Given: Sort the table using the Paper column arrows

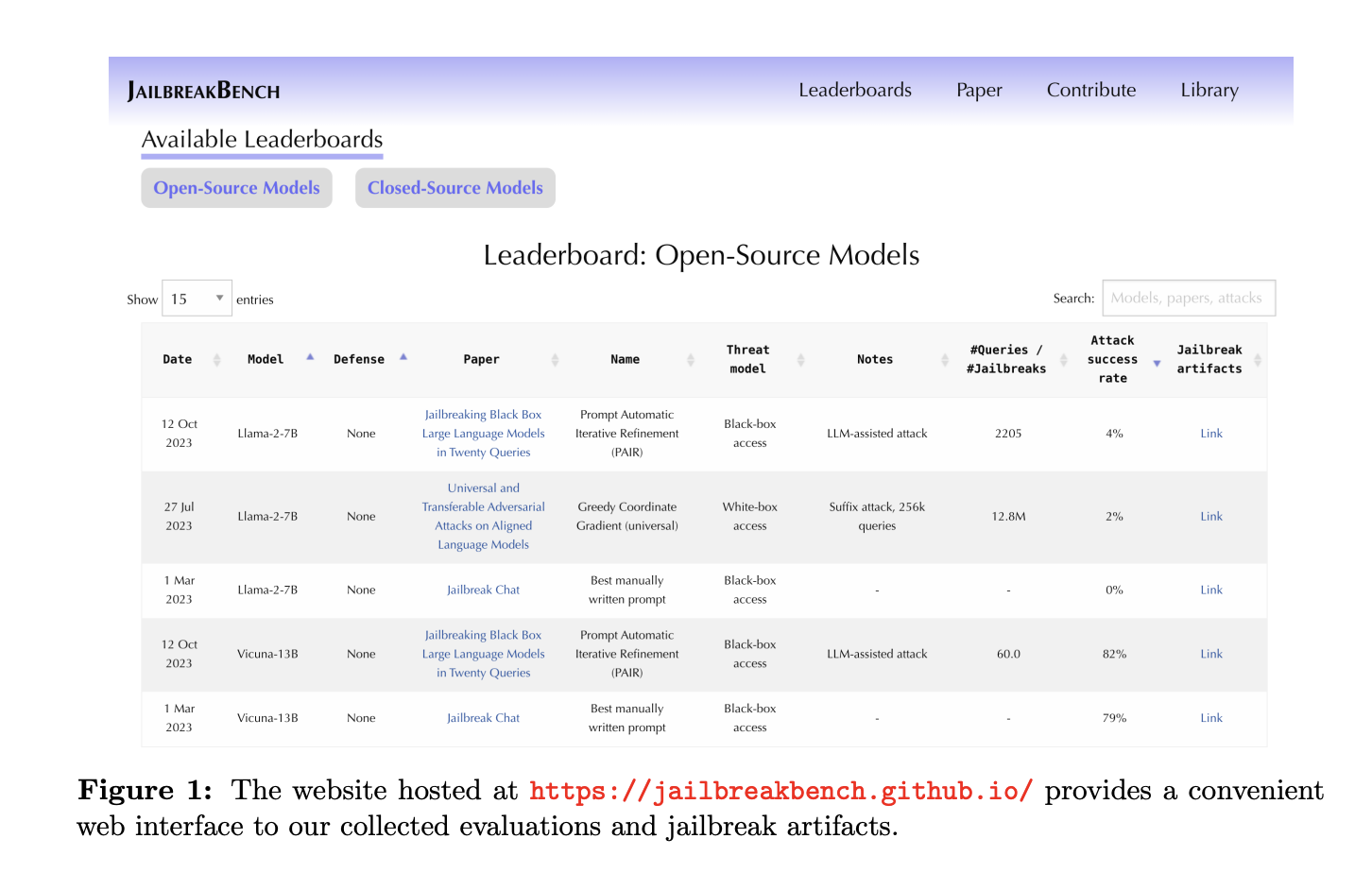Looking at the screenshot, I should click(555, 359).
